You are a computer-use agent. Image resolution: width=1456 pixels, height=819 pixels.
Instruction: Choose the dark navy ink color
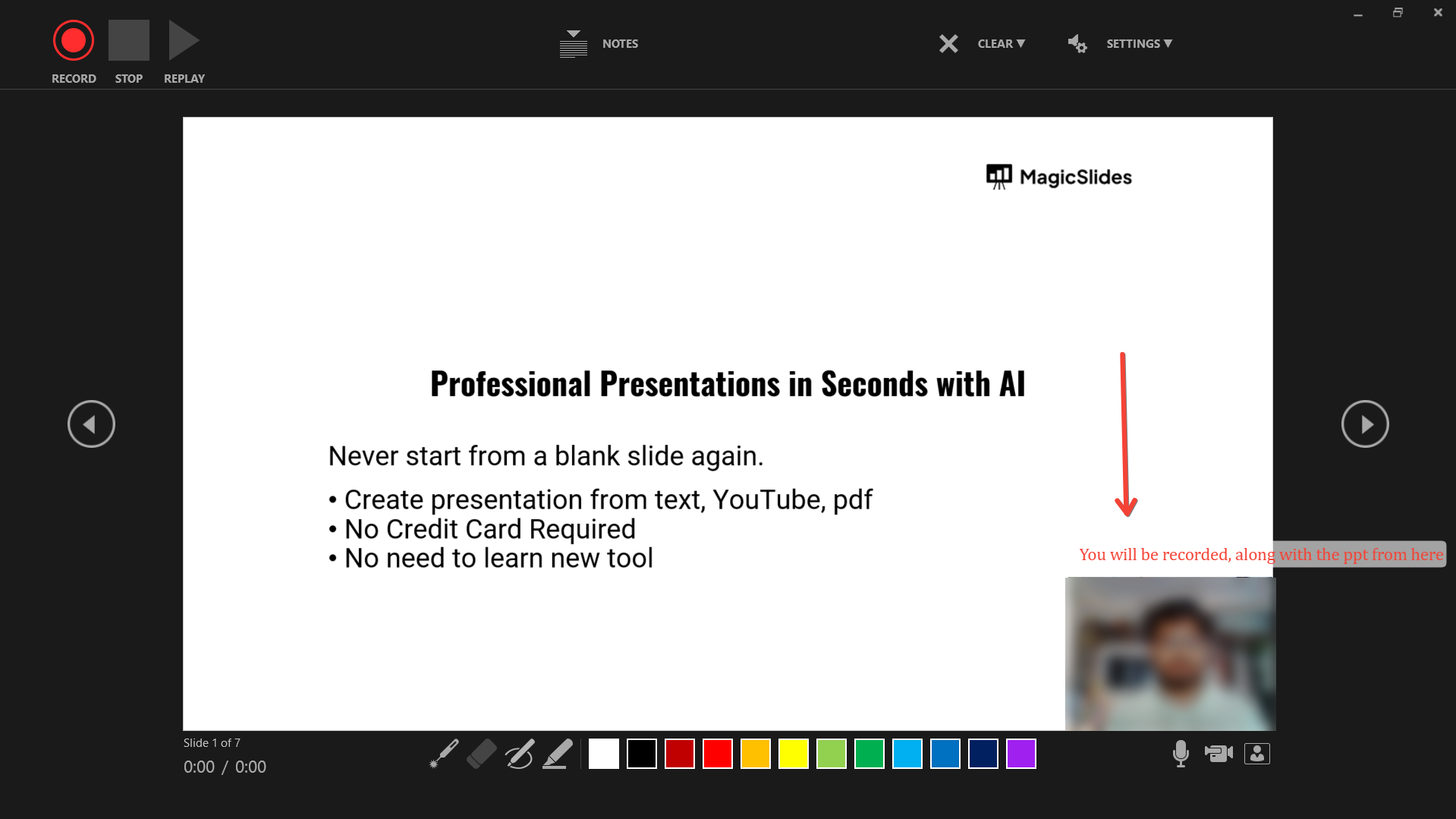point(983,754)
